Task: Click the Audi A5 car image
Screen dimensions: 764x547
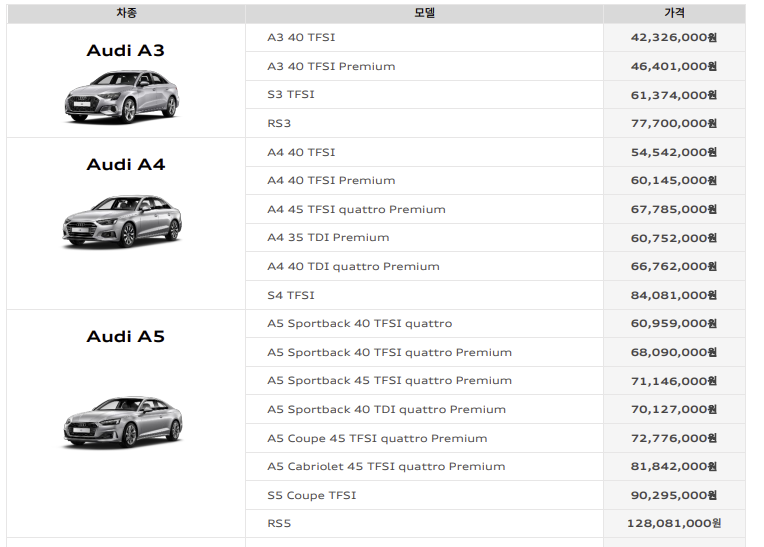Action: [123, 422]
